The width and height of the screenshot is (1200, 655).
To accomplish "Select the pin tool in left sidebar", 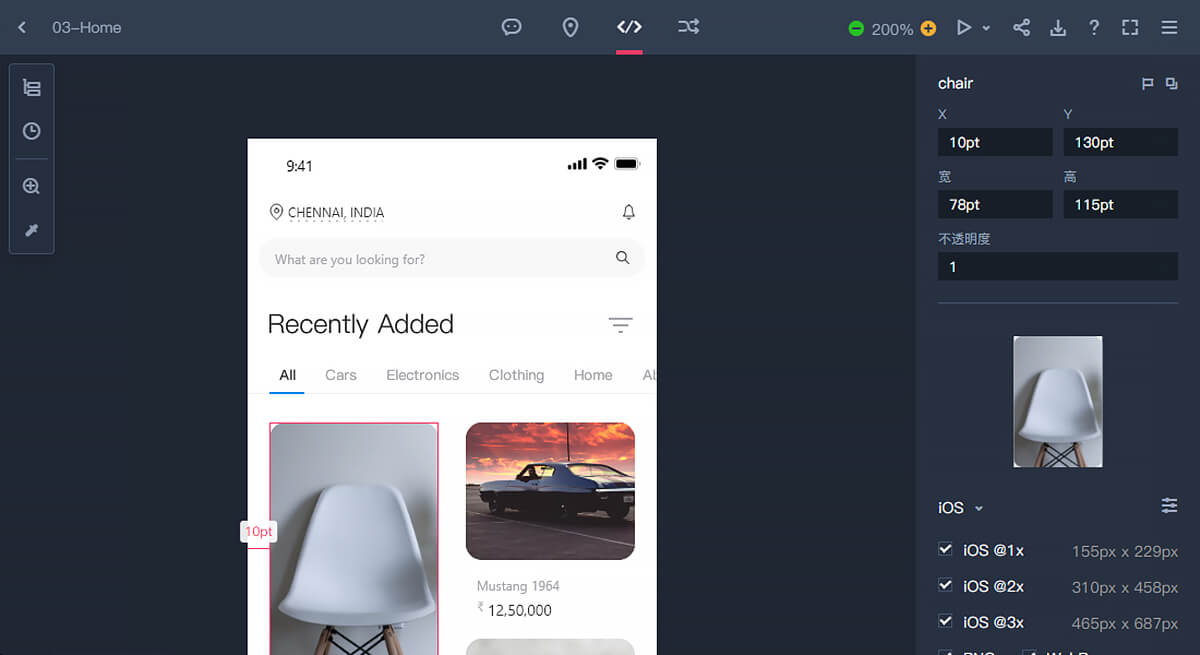I will [32, 230].
